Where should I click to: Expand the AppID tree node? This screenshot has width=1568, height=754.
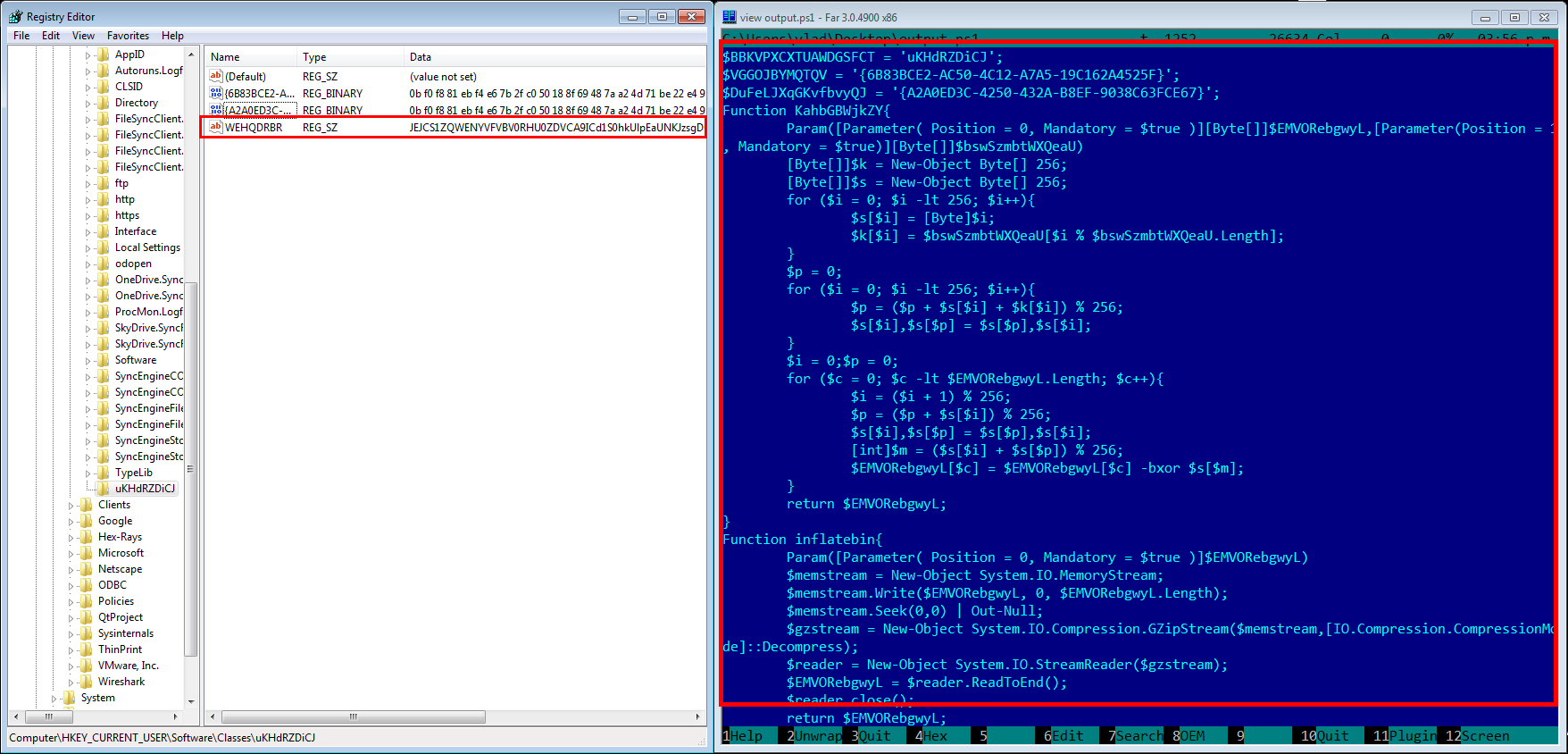click(x=88, y=55)
